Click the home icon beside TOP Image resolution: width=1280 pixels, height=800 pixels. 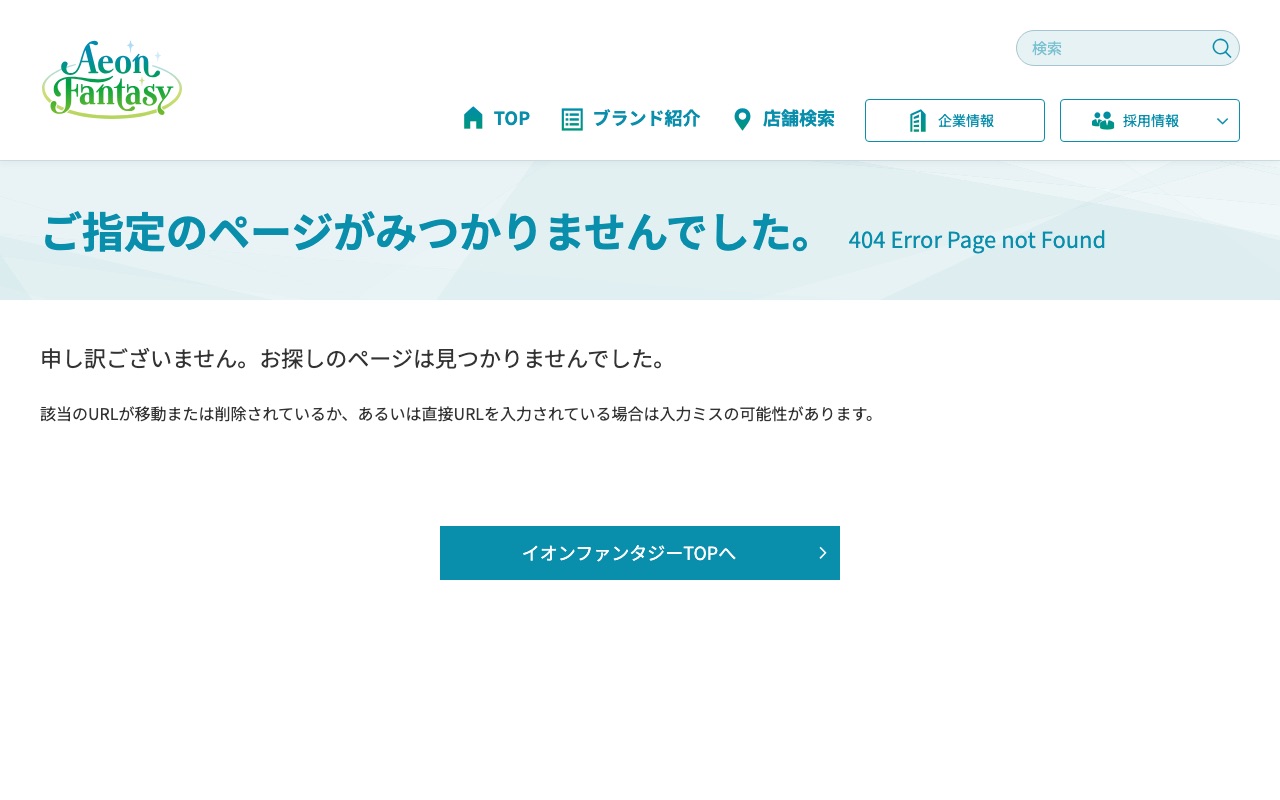click(x=473, y=118)
